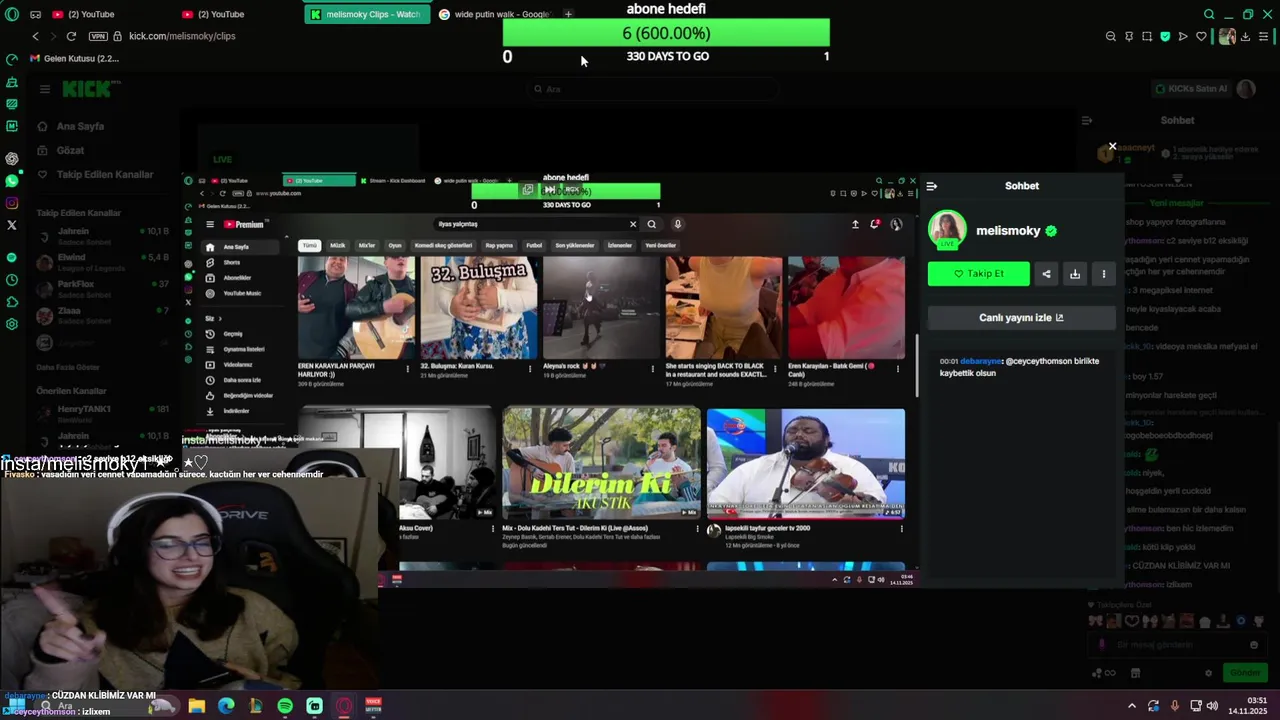Open browser downloads icon
1280x720 pixels.
click(1245, 36)
